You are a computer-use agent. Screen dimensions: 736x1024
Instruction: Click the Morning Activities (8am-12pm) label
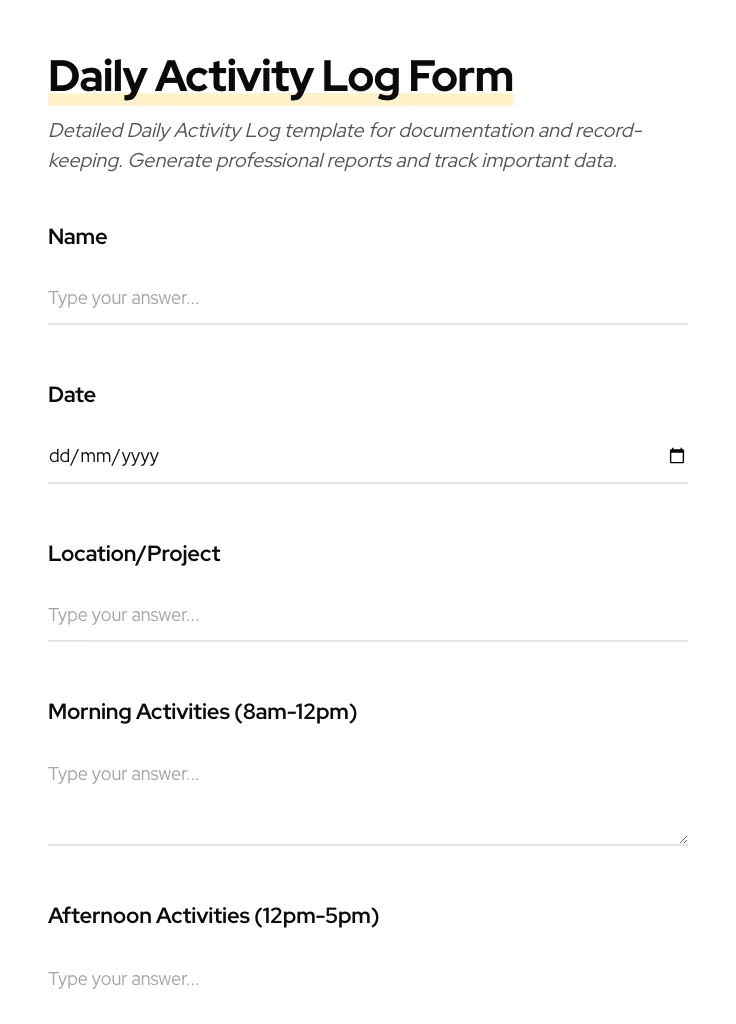(202, 712)
